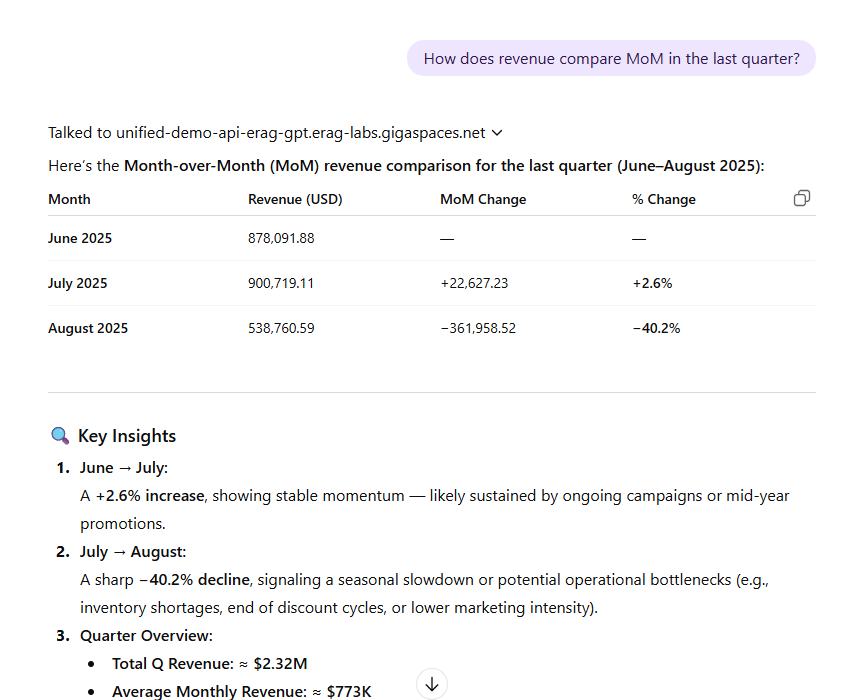Screen dimensions: 857x700
Task: Click the Key Insights heading
Action: [127, 436]
